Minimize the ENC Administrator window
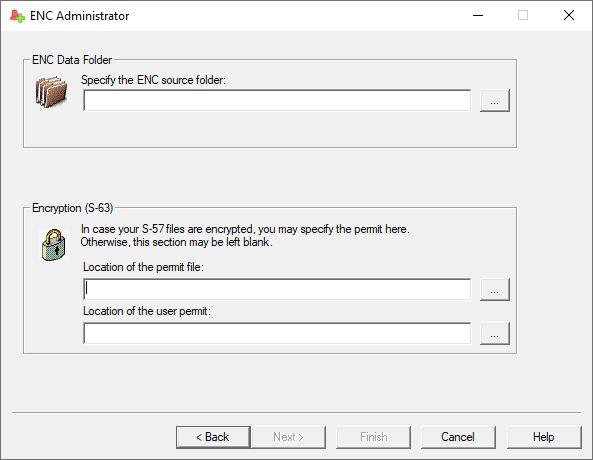 pos(478,16)
